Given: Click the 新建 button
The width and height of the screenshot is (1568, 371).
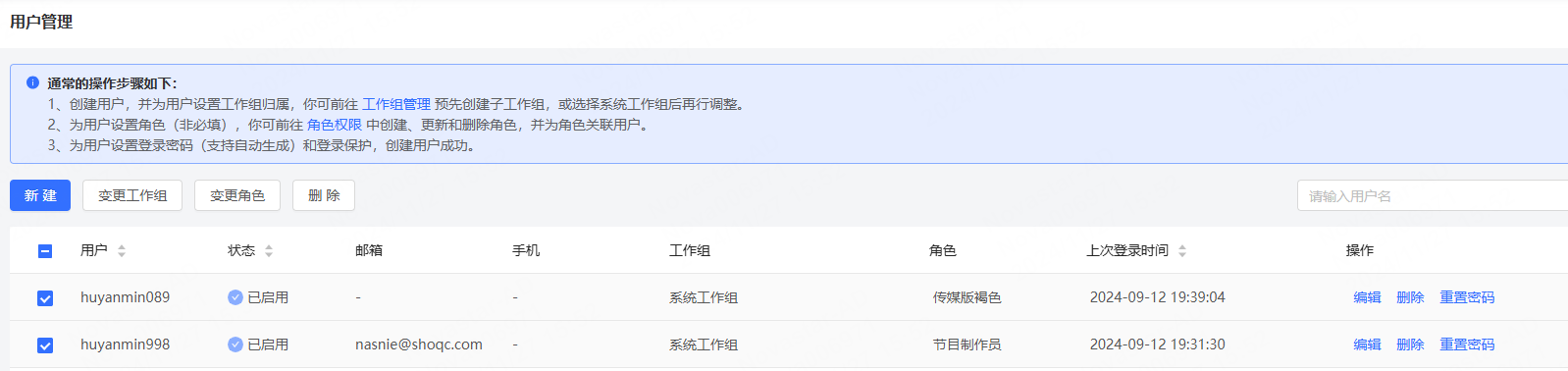Looking at the screenshot, I should pos(40,195).
